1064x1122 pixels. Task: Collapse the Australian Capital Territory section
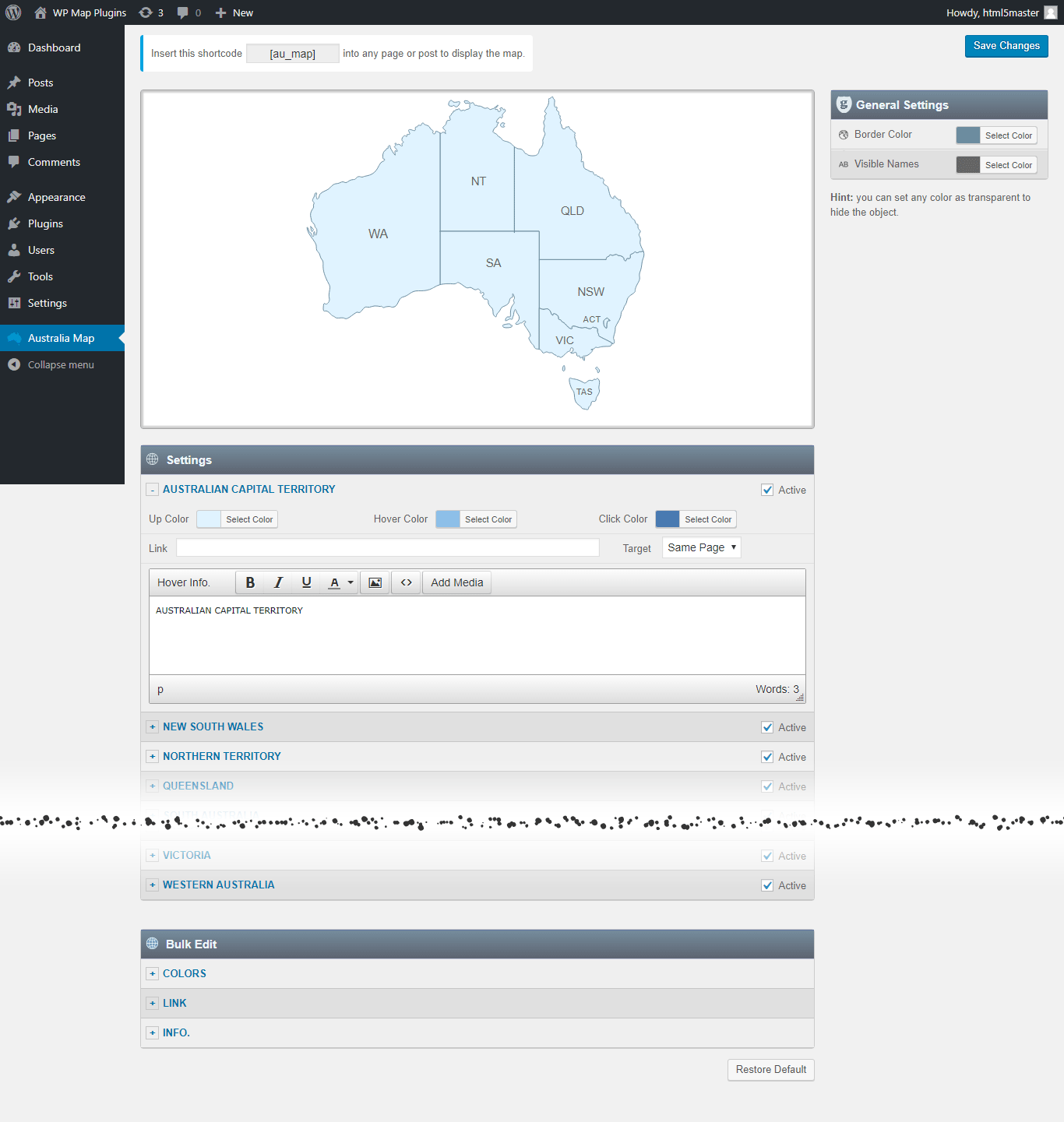point(153,490)
